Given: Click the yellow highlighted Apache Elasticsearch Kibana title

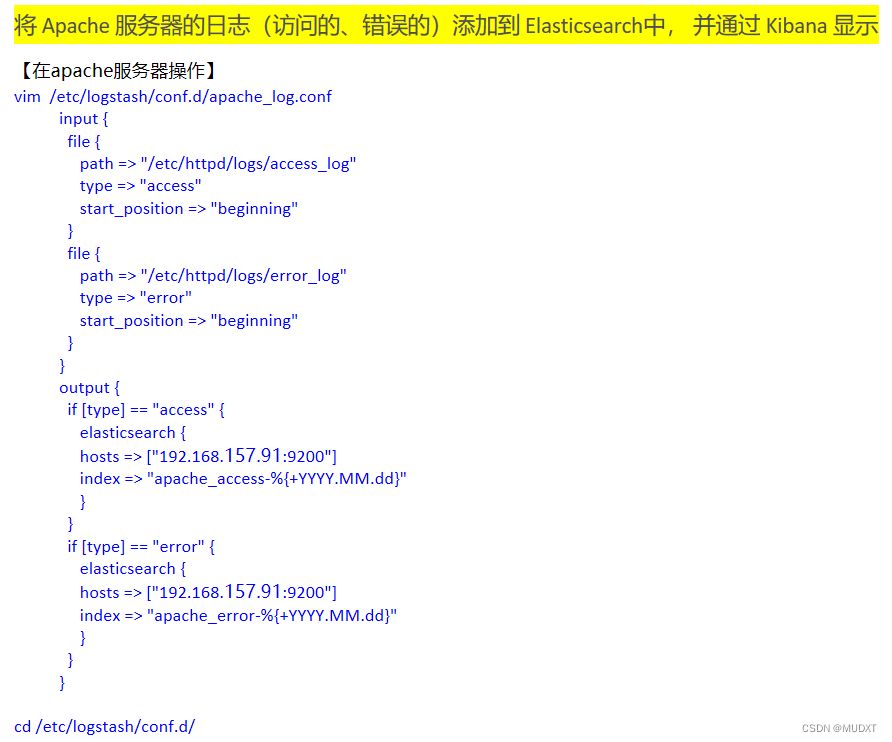Looking at the screenshot, I should pos(446,26).
